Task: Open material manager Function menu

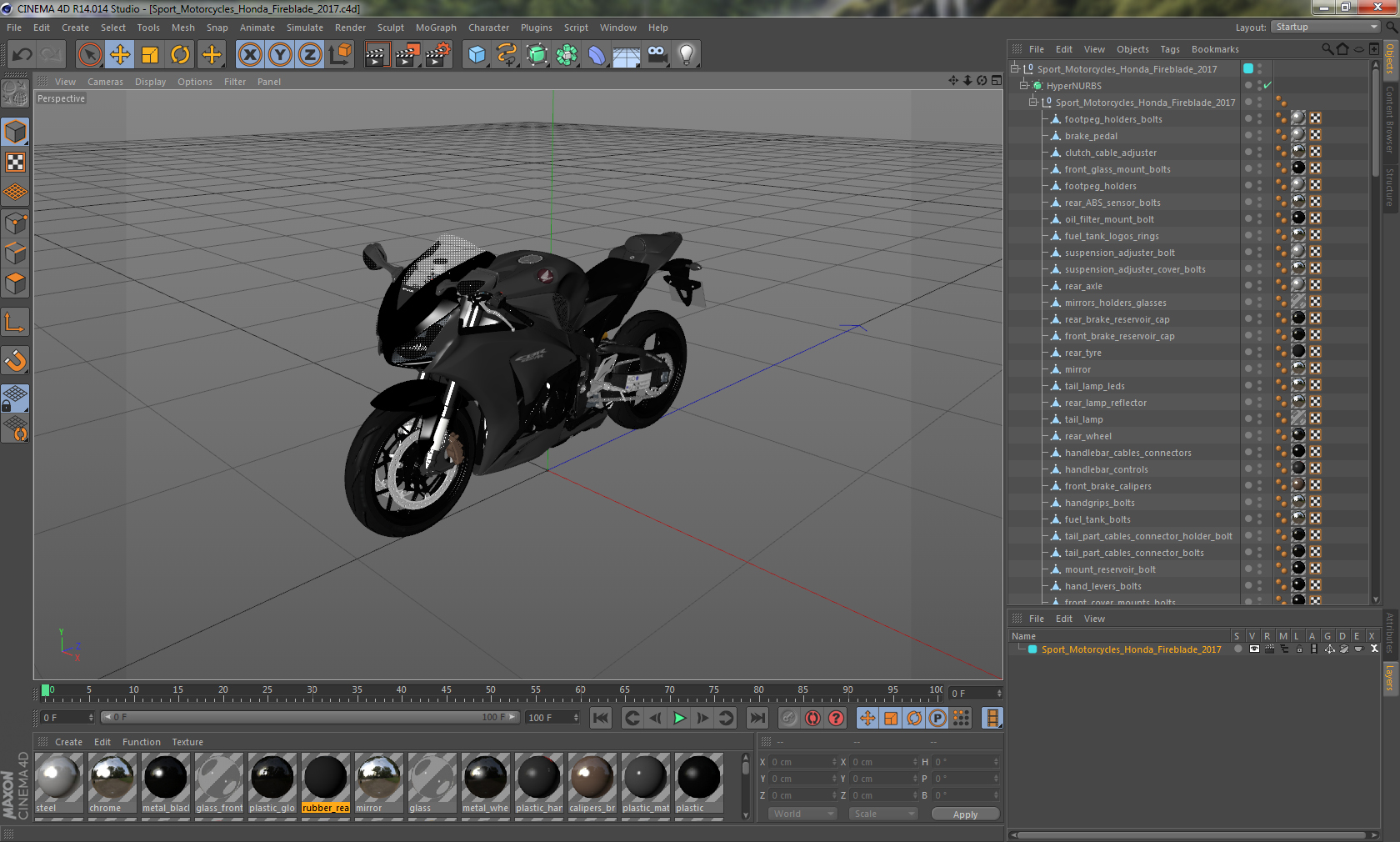Action: [142, 742]
